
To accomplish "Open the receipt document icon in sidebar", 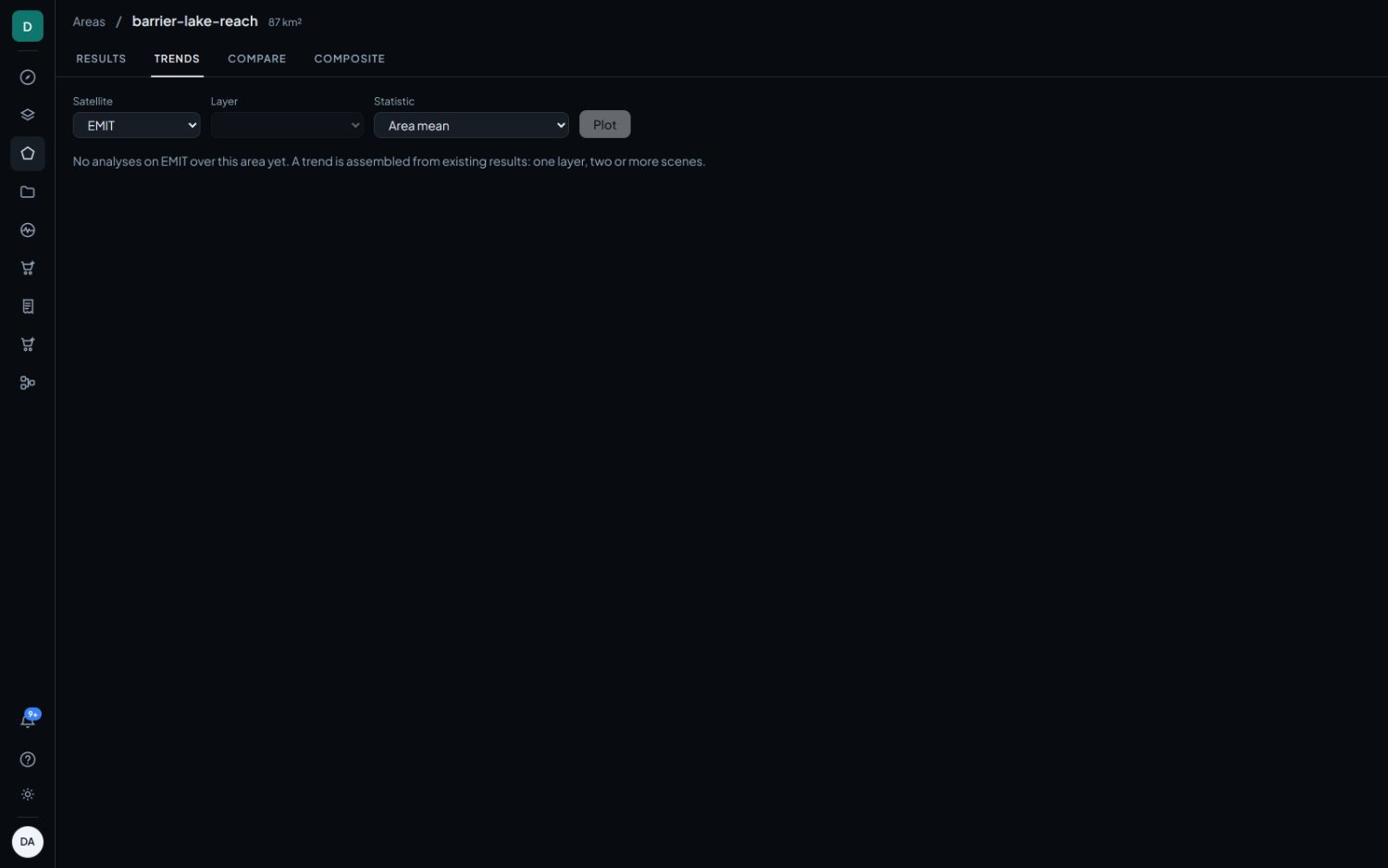I will (x=28, y=306).
